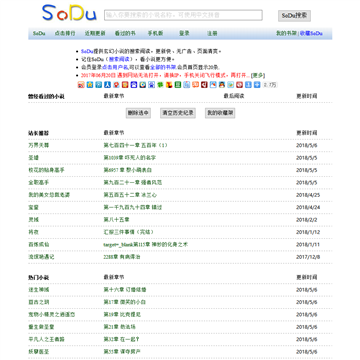Open the novel 圣墟
The width and height of the screenshot is (360, 360).
(x=33, y=158)
